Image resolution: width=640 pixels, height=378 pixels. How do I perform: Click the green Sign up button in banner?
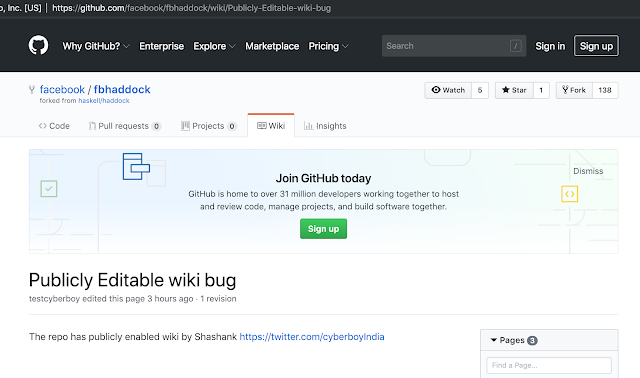coord(323,229)
